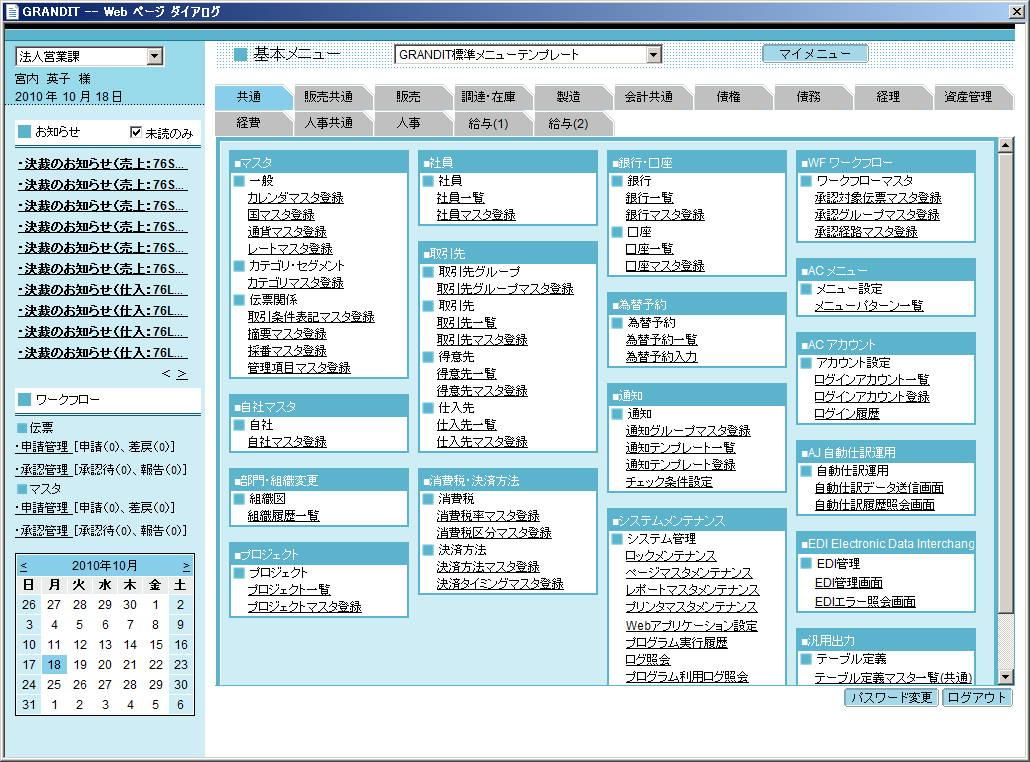Open EDIエラー照会画面 link
Image resolution: width=1030 pixels, height=762 pixels.
click(x=865, y=602)
